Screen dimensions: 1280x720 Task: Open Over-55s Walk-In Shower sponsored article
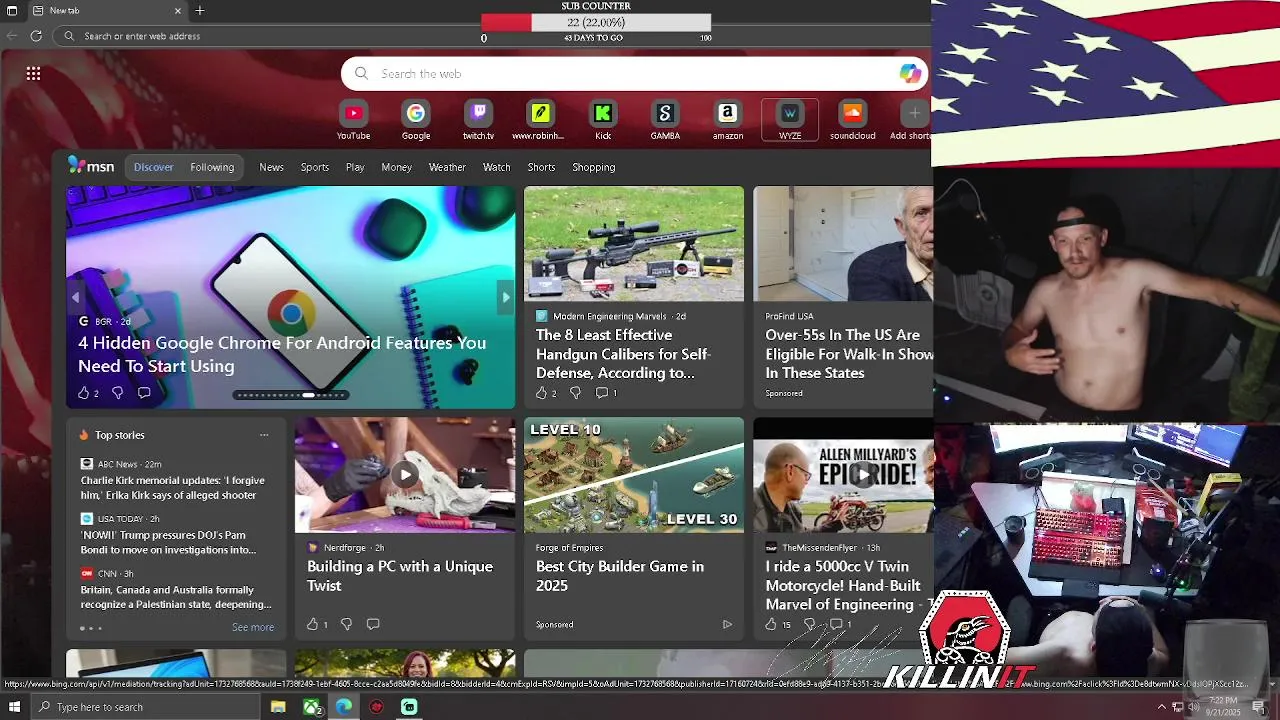coord(849,354)
